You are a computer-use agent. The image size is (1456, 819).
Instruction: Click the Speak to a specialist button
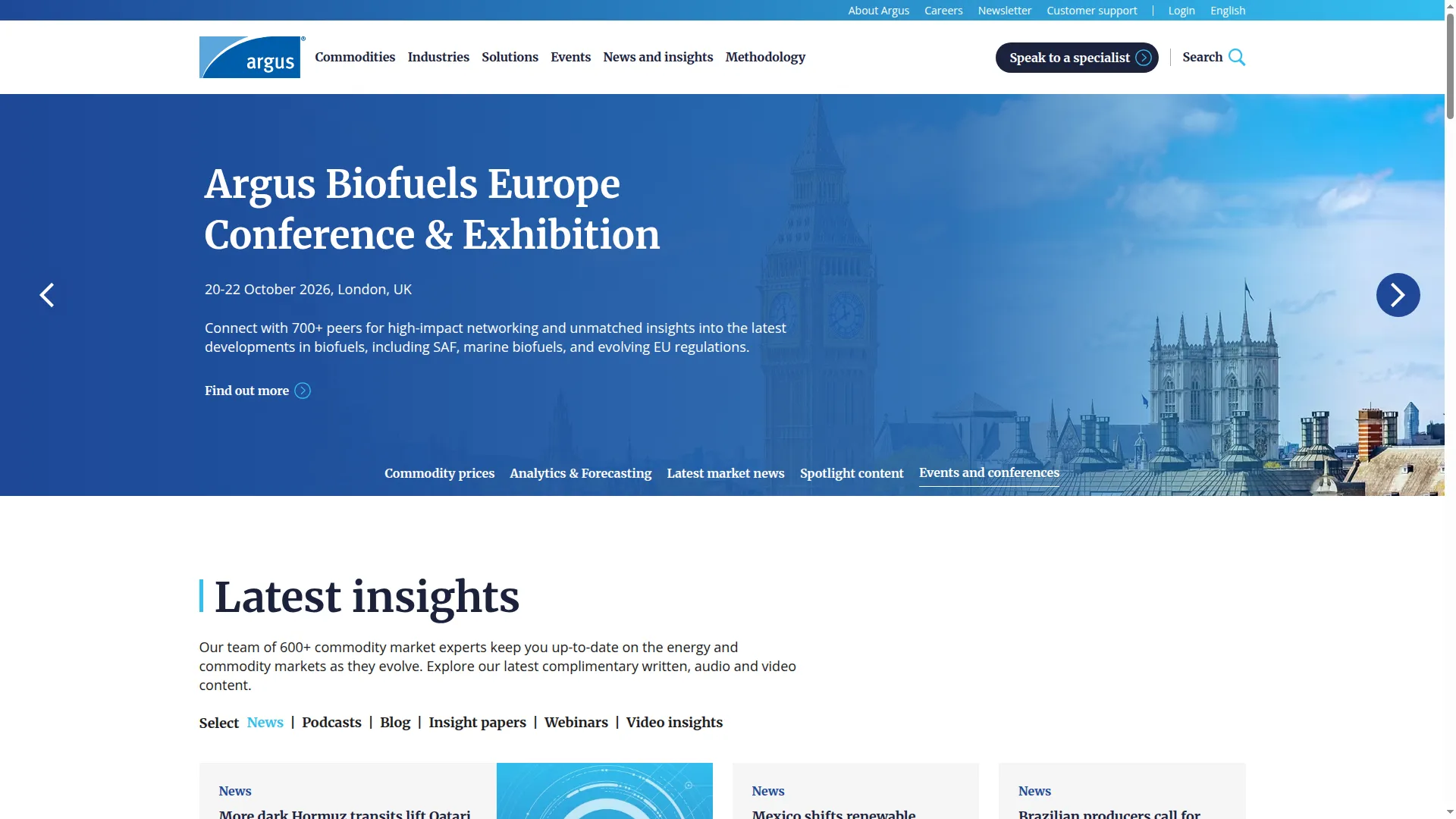coord(1077,58)
